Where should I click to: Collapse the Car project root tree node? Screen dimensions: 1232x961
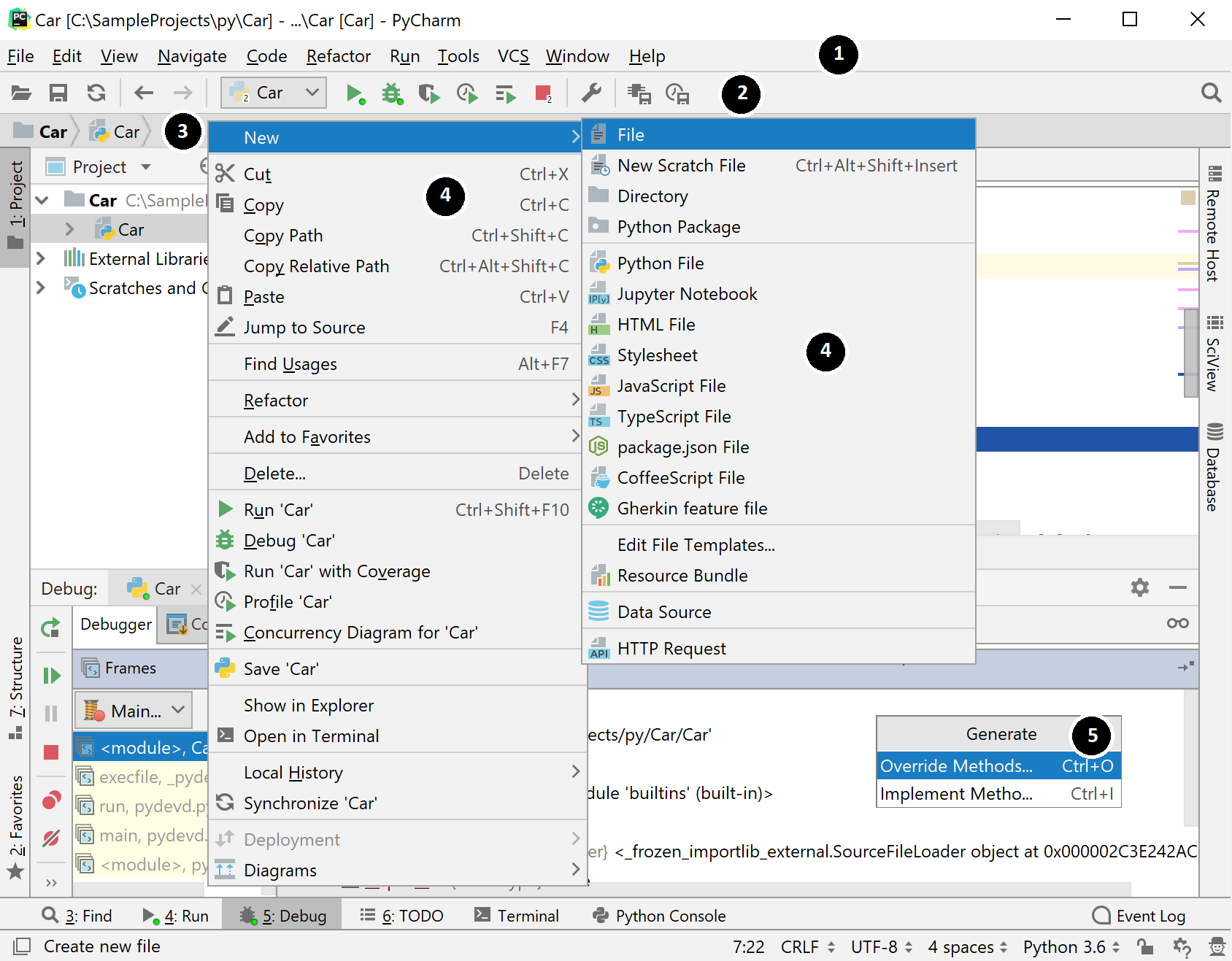(42, 200)
